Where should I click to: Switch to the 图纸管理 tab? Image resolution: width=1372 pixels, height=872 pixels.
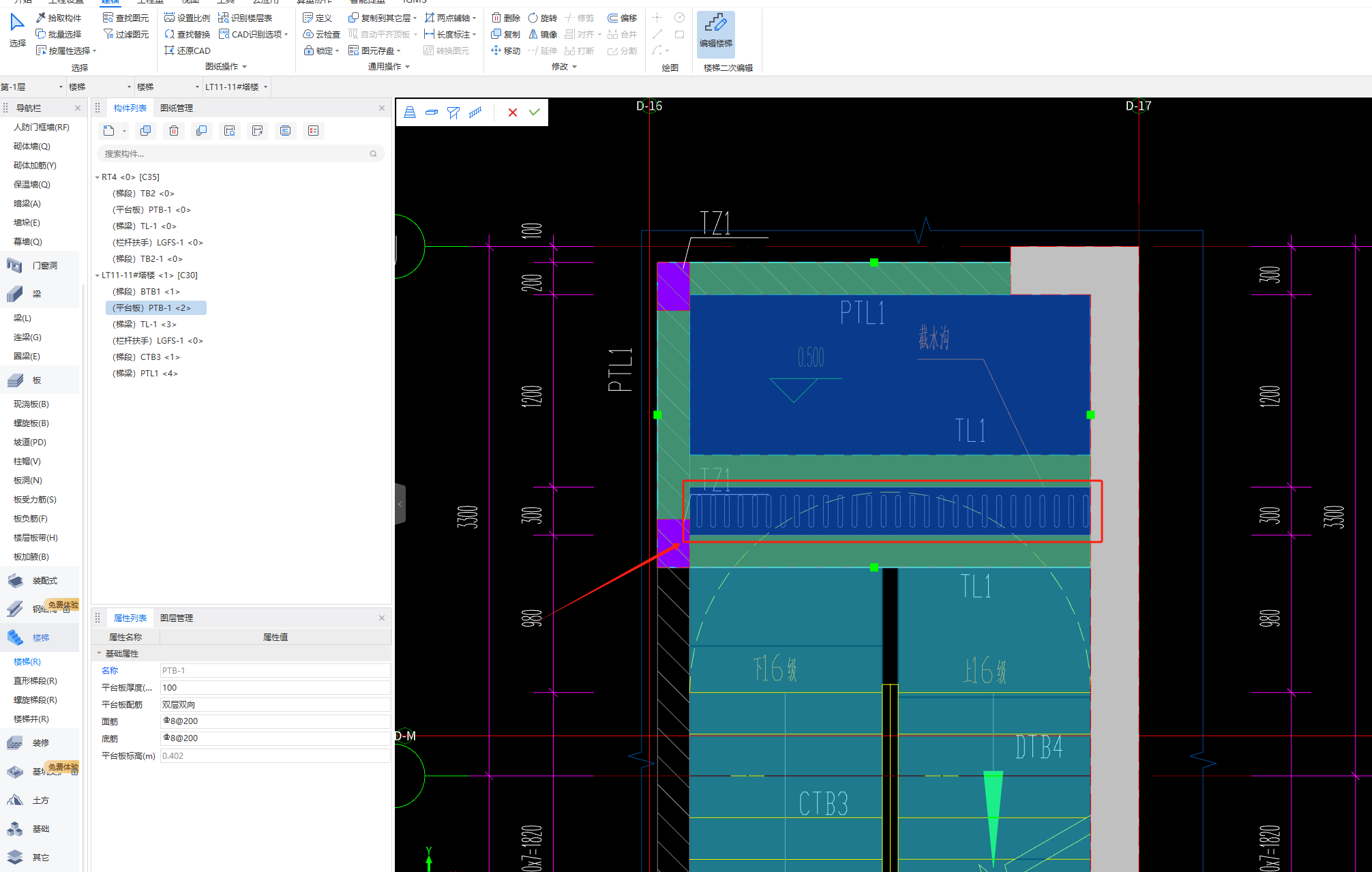tap(177, 108)
